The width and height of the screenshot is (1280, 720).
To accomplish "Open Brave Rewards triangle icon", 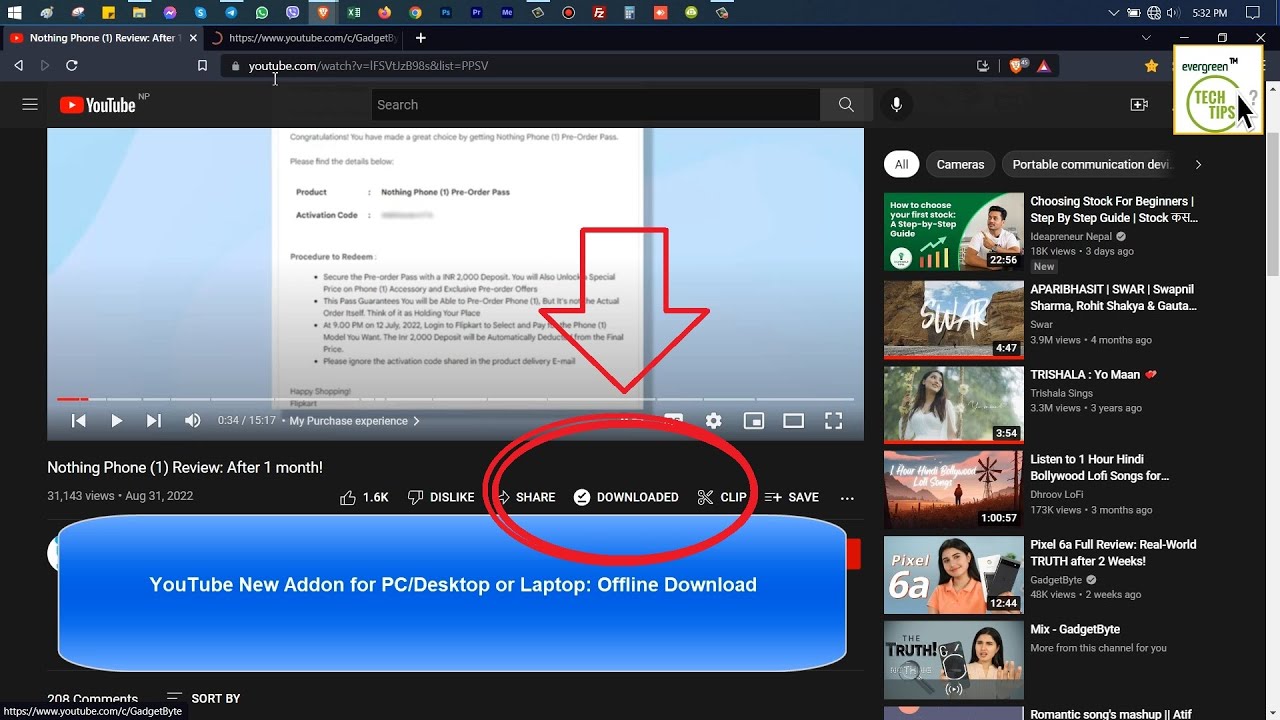I will [x=1044, y=66].
